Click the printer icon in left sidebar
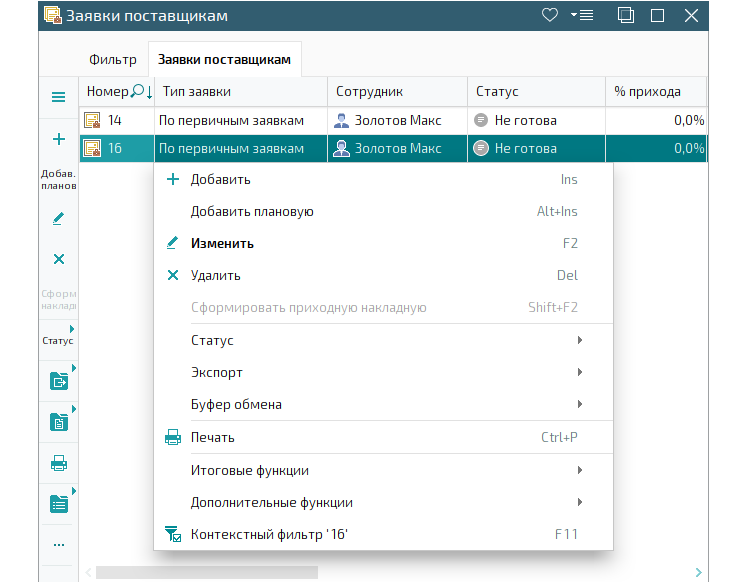Image resolution: width=739 pixels, height=582 pixels. [x=59, y=463]
